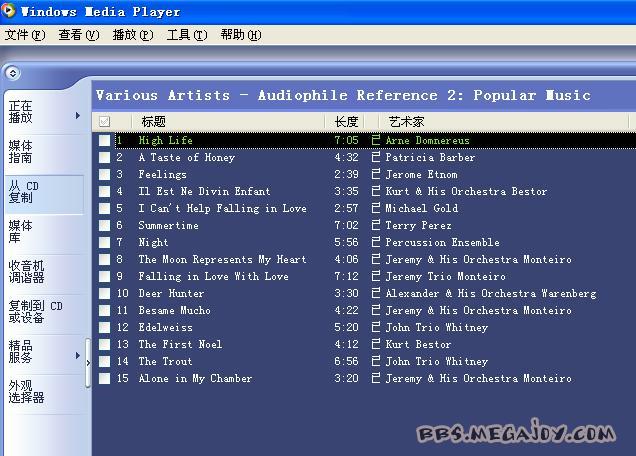This screenshot has width=636, height=456.
Task: Click the artist icon beside Michael Gold
Action: pos(376,208)
